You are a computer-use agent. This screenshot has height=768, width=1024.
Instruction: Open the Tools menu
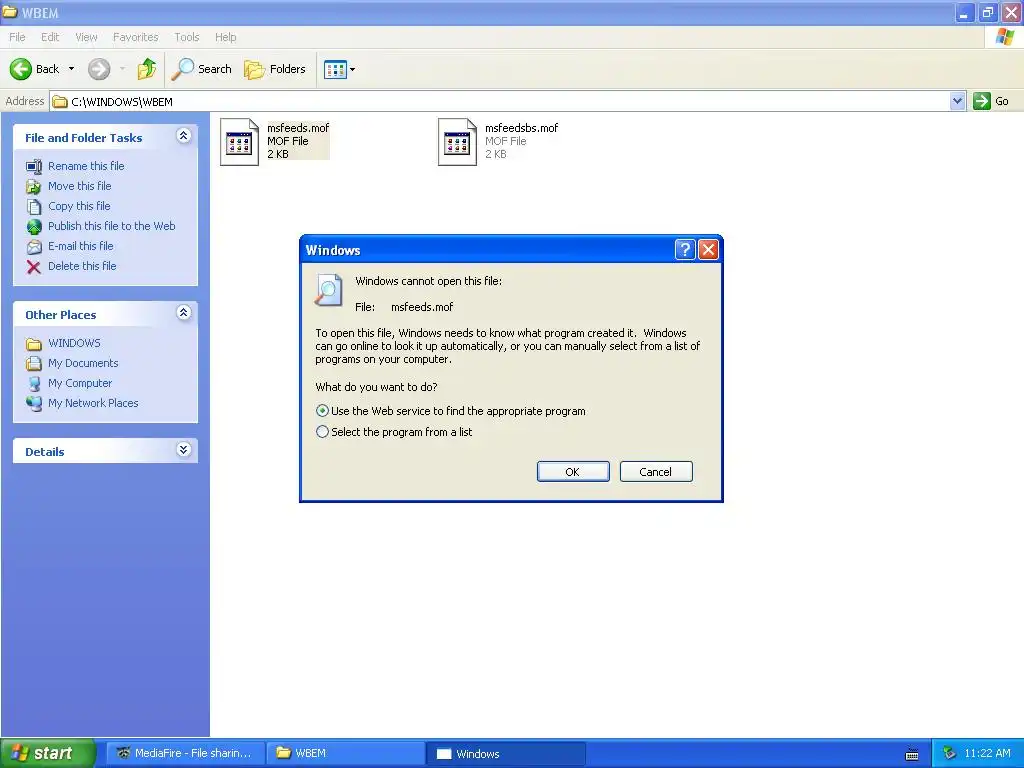coord(186,37)
